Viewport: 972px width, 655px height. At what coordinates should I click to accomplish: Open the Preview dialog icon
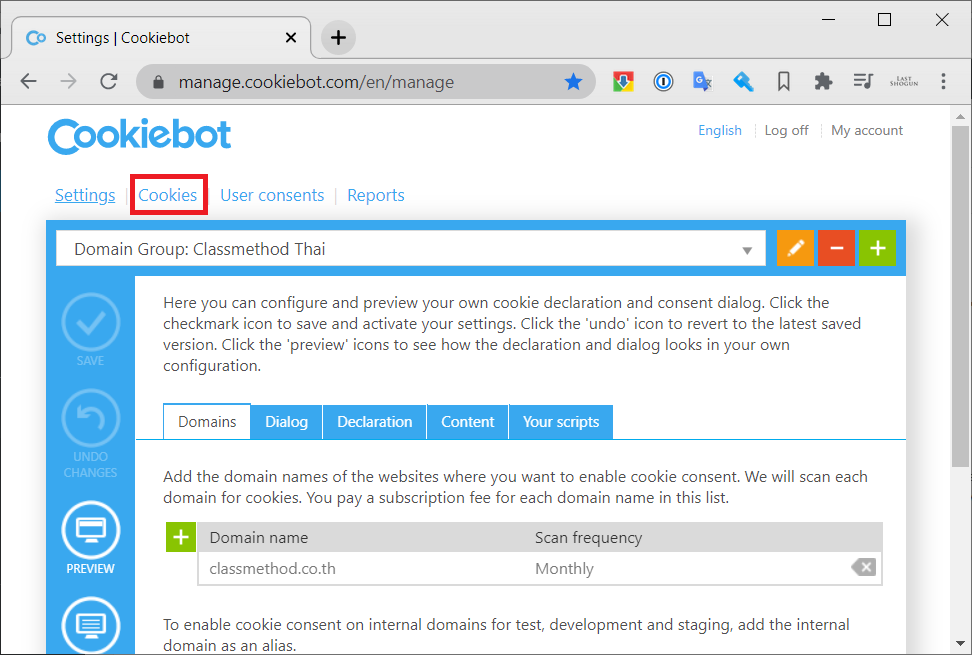tap(90, 530)
